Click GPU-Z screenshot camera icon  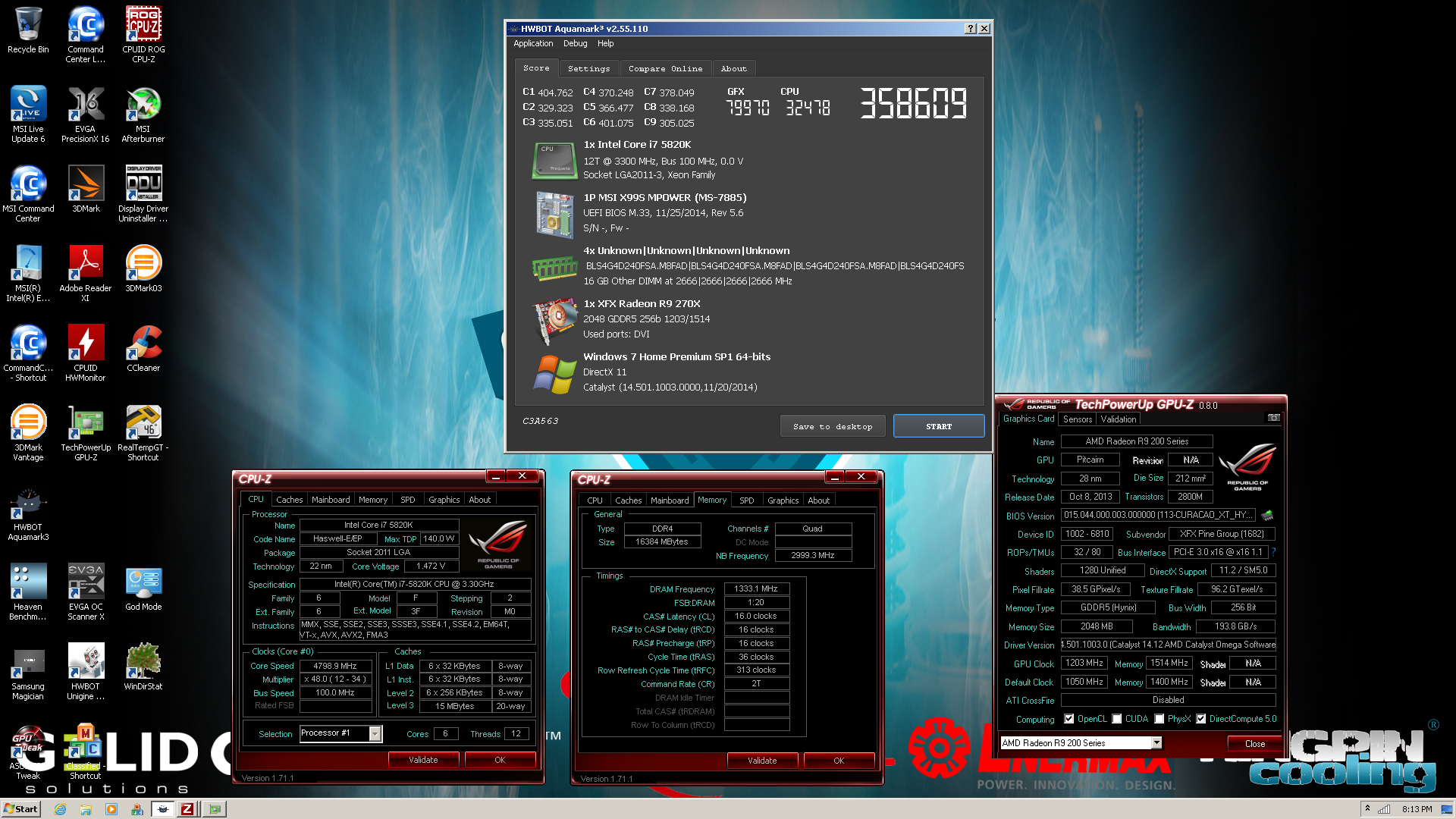(x=1274, y=418)
